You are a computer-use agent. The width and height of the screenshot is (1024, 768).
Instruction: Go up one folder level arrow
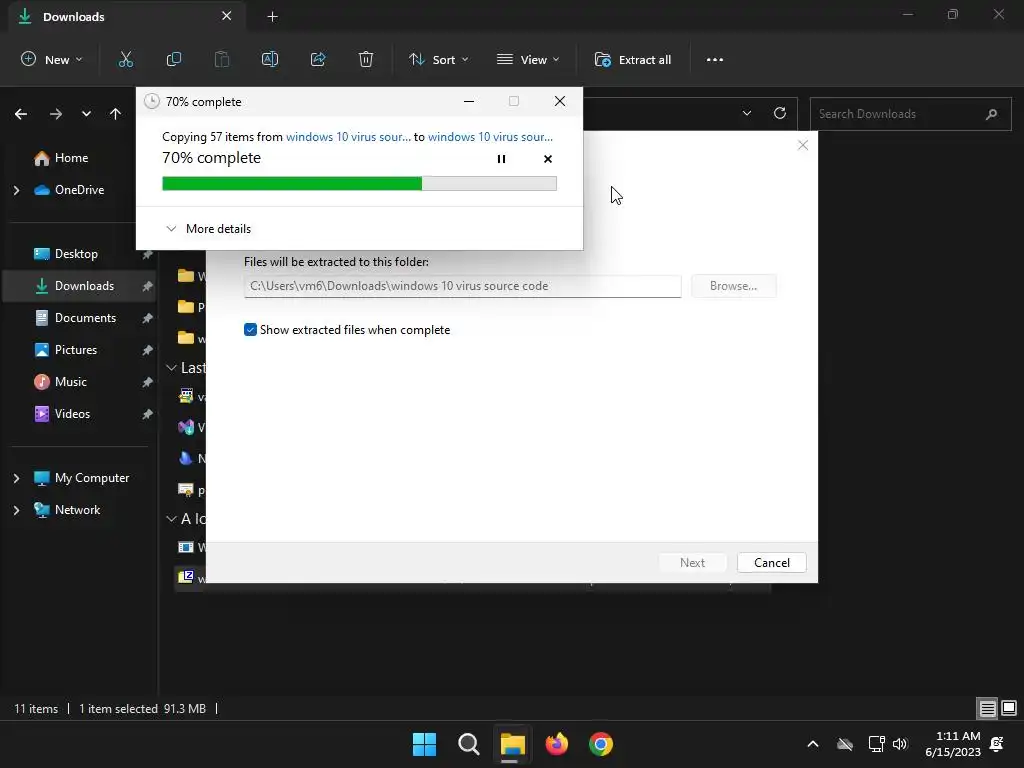click(116, 114)
